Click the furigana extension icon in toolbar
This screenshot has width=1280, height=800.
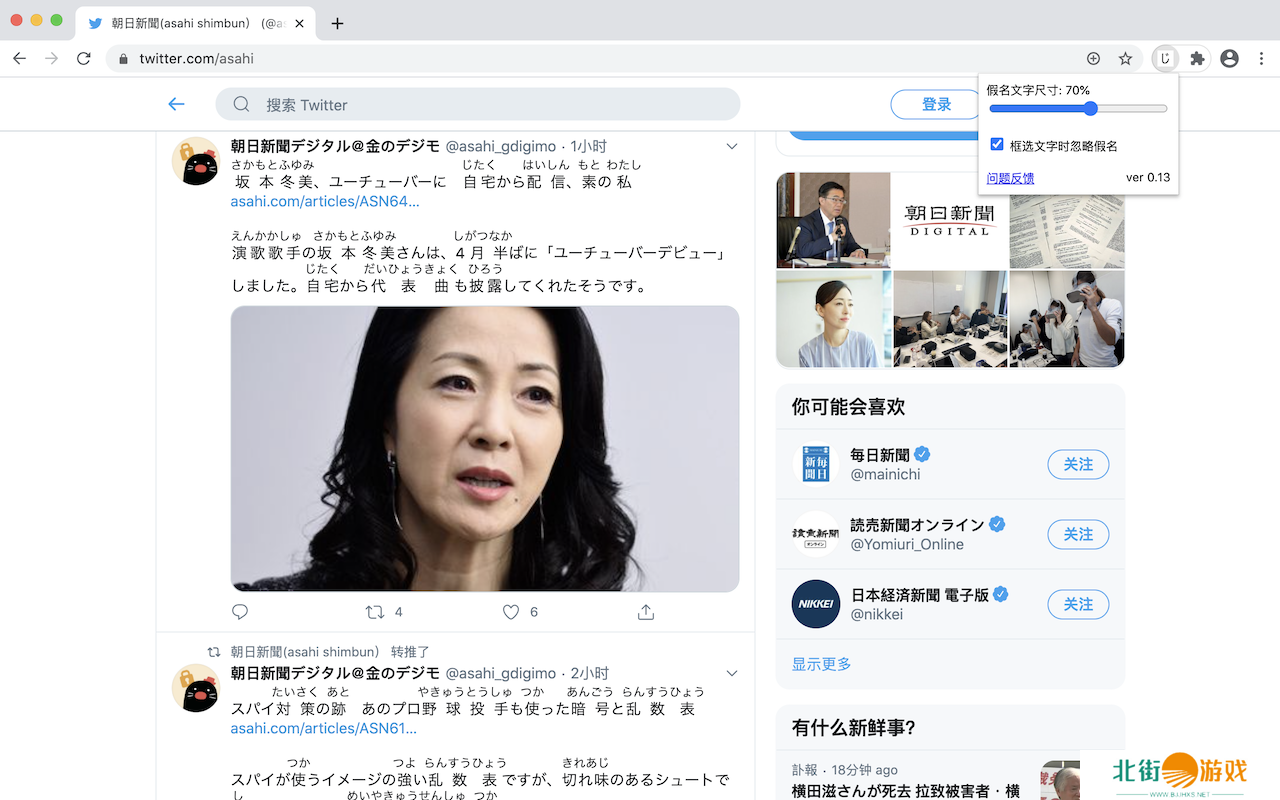(1164, 59)
